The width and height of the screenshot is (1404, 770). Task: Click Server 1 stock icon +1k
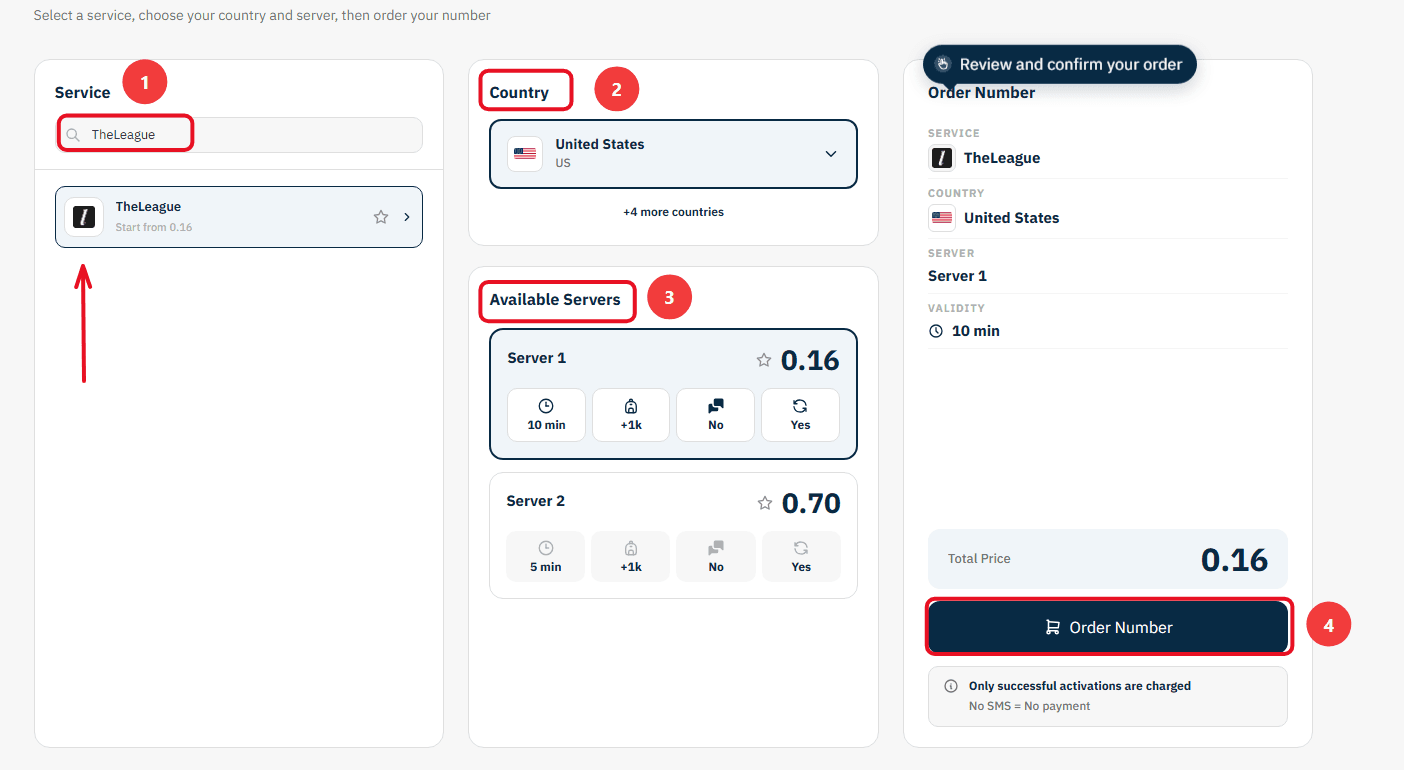(631, 406)
